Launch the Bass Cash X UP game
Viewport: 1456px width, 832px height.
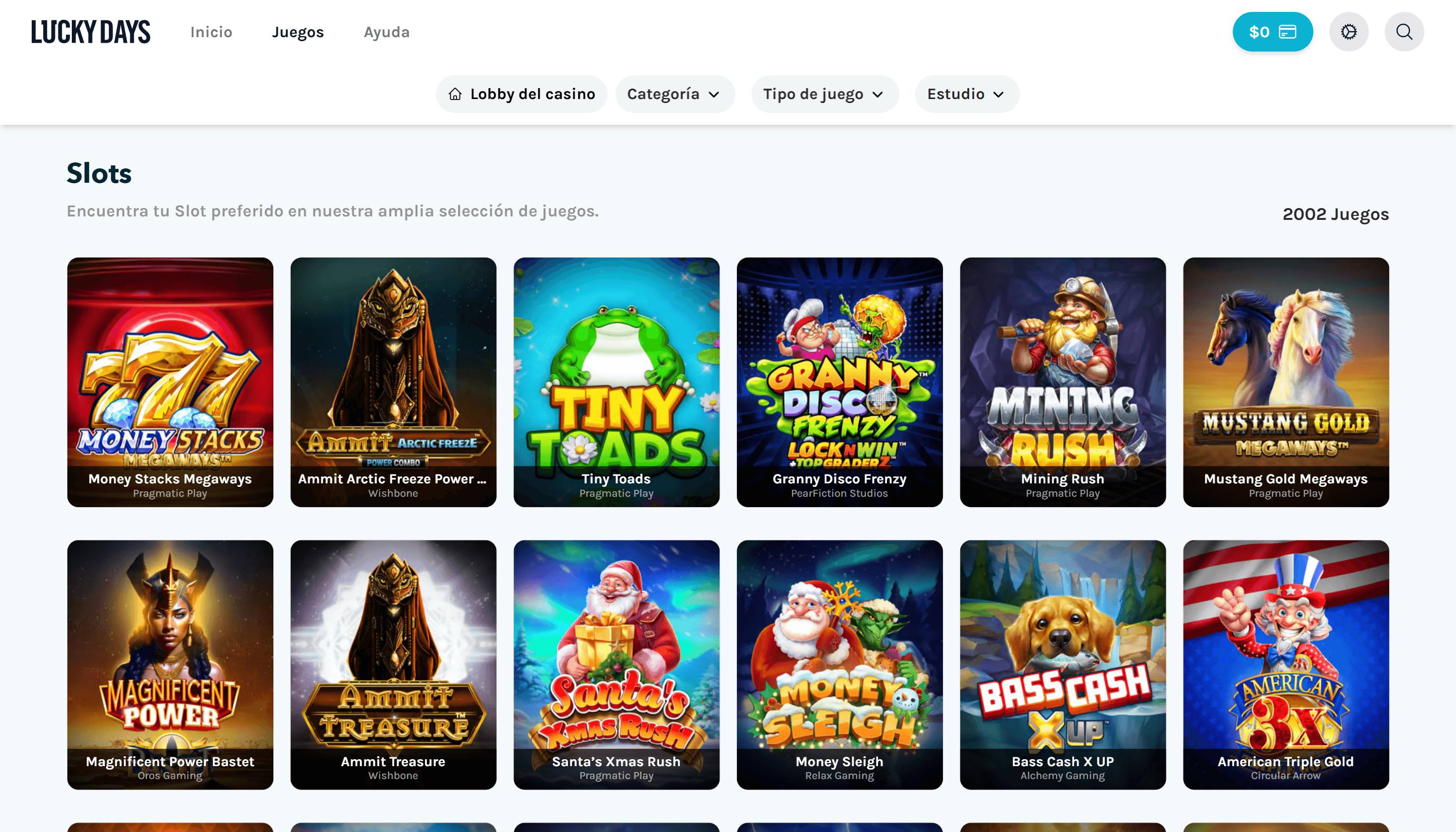pyautogui.click(x=1062, y=664)
